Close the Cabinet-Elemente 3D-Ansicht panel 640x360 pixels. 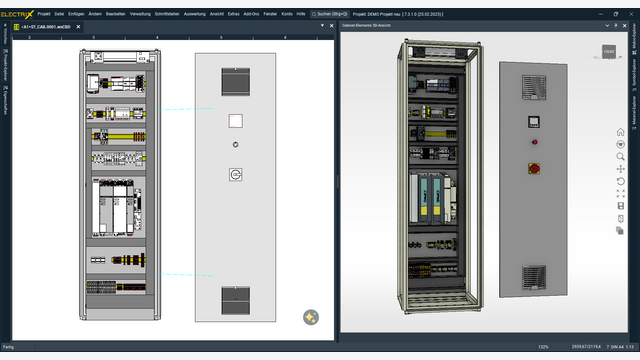[x=624, y=25]
